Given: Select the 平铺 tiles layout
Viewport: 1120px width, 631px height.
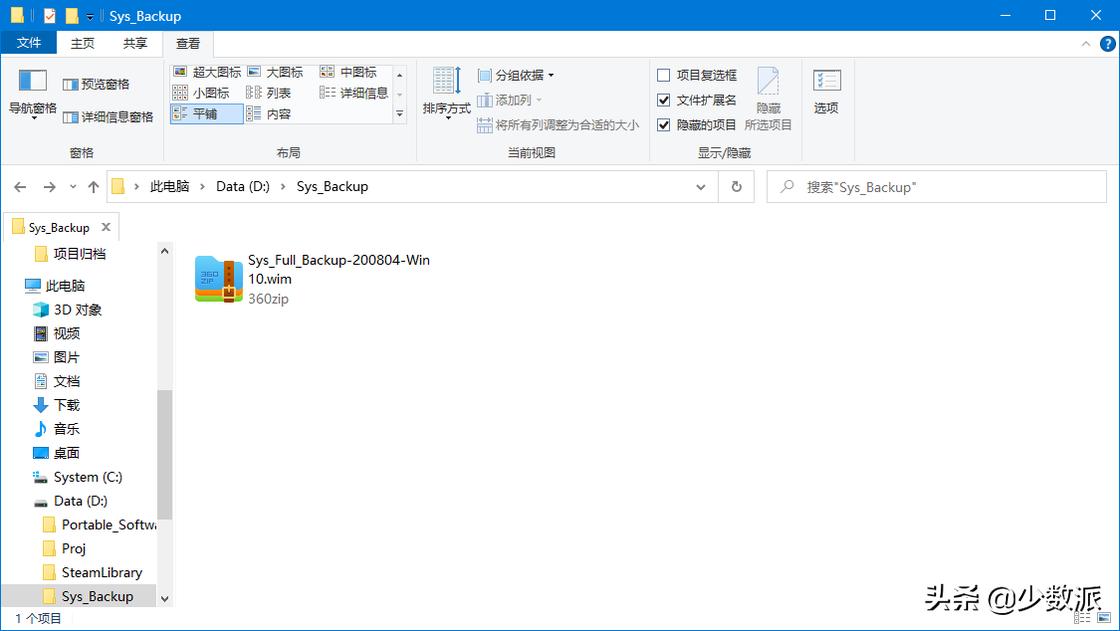Looking at the screenshot, I should 205,113.
